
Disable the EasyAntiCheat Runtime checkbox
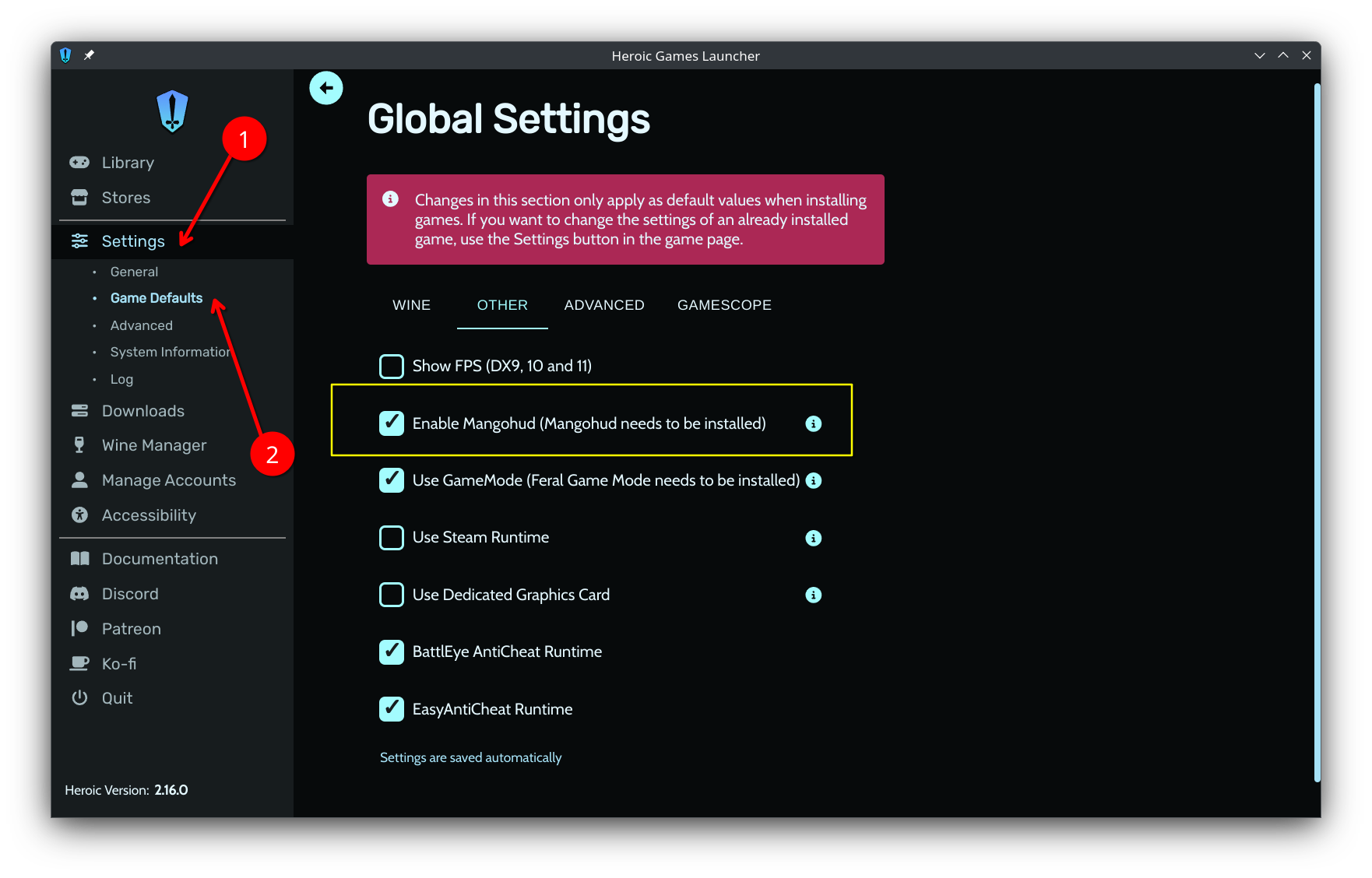392,709
